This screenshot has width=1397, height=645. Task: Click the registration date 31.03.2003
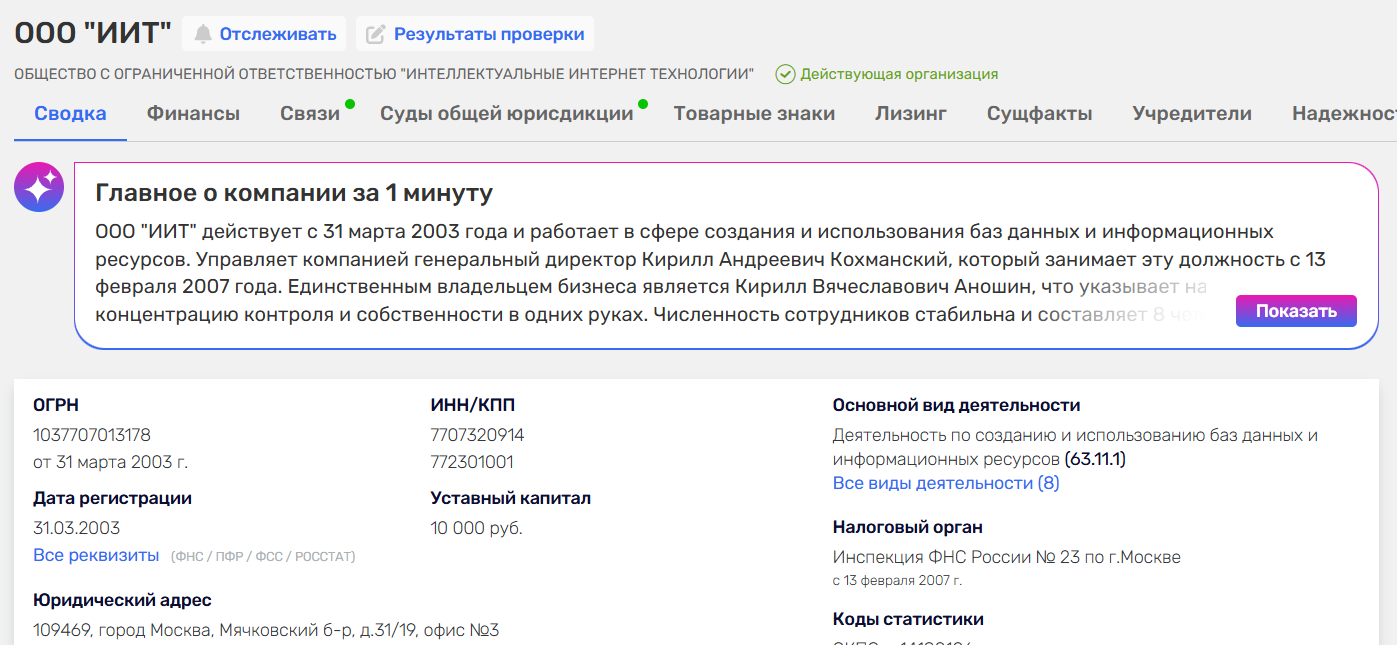click(x=77, y=528)
